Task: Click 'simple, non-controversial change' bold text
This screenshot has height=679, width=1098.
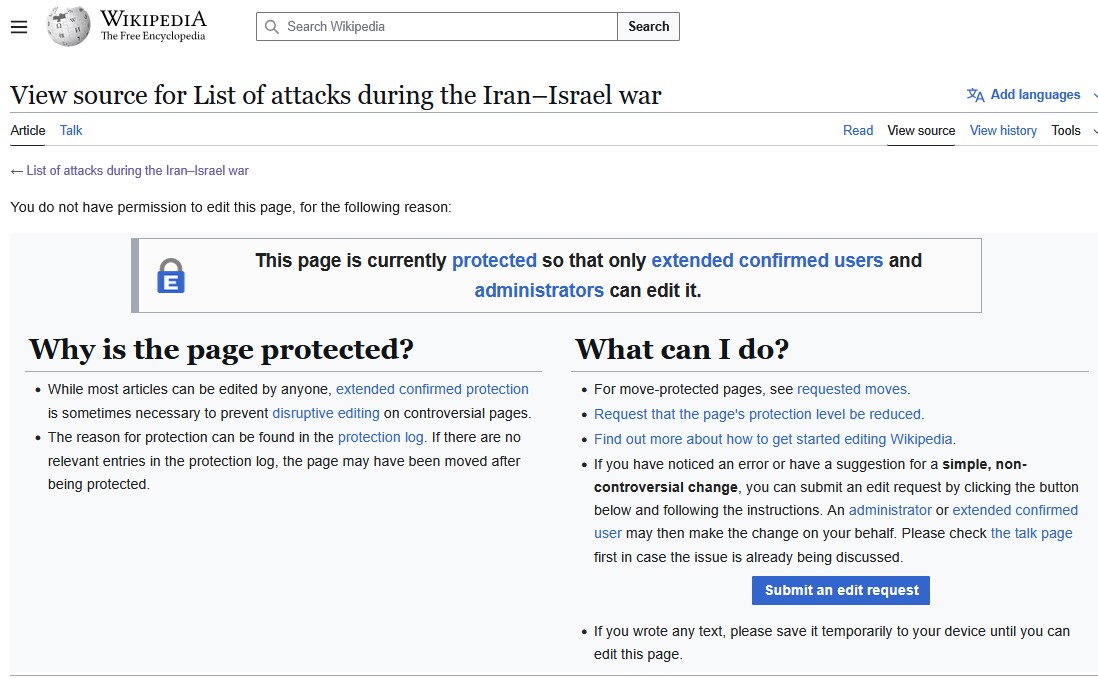Action: (810, 475)
